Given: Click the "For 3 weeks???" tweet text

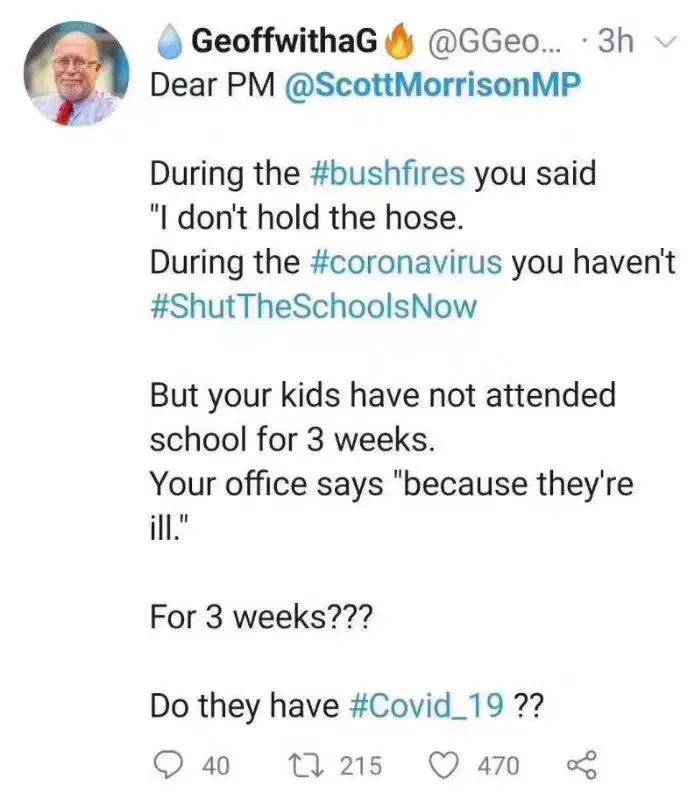Looking at the screenshot, I should click(260, 617).
